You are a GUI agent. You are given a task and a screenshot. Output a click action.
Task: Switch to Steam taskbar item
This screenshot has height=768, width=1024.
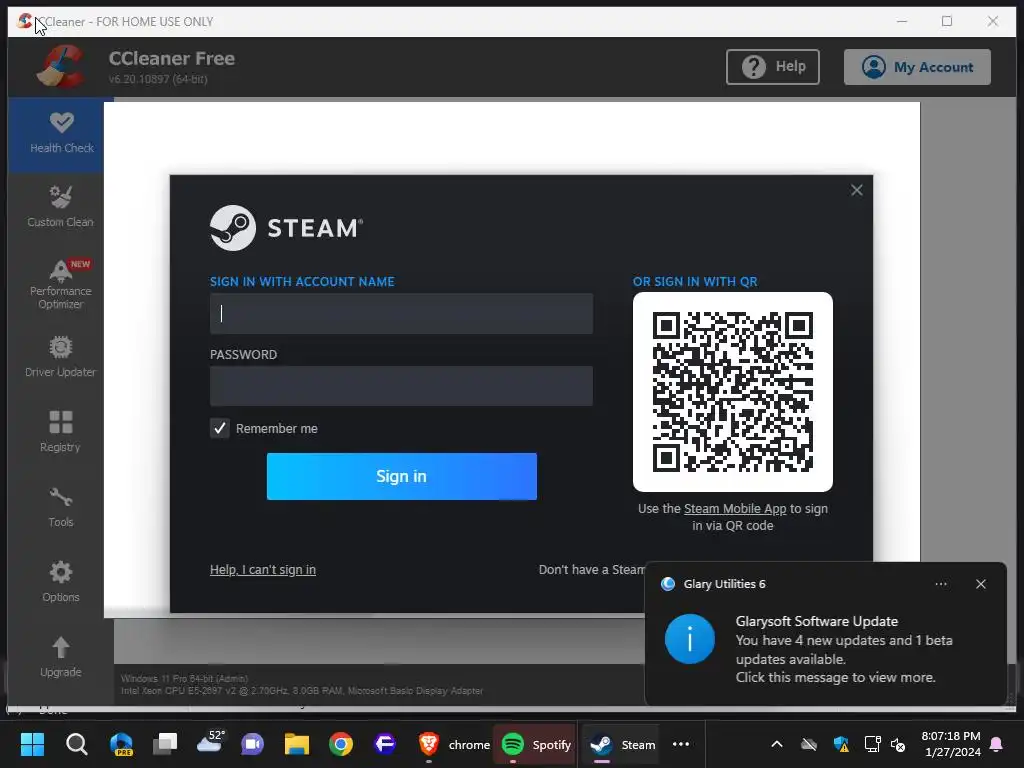(x=621, y=744)
